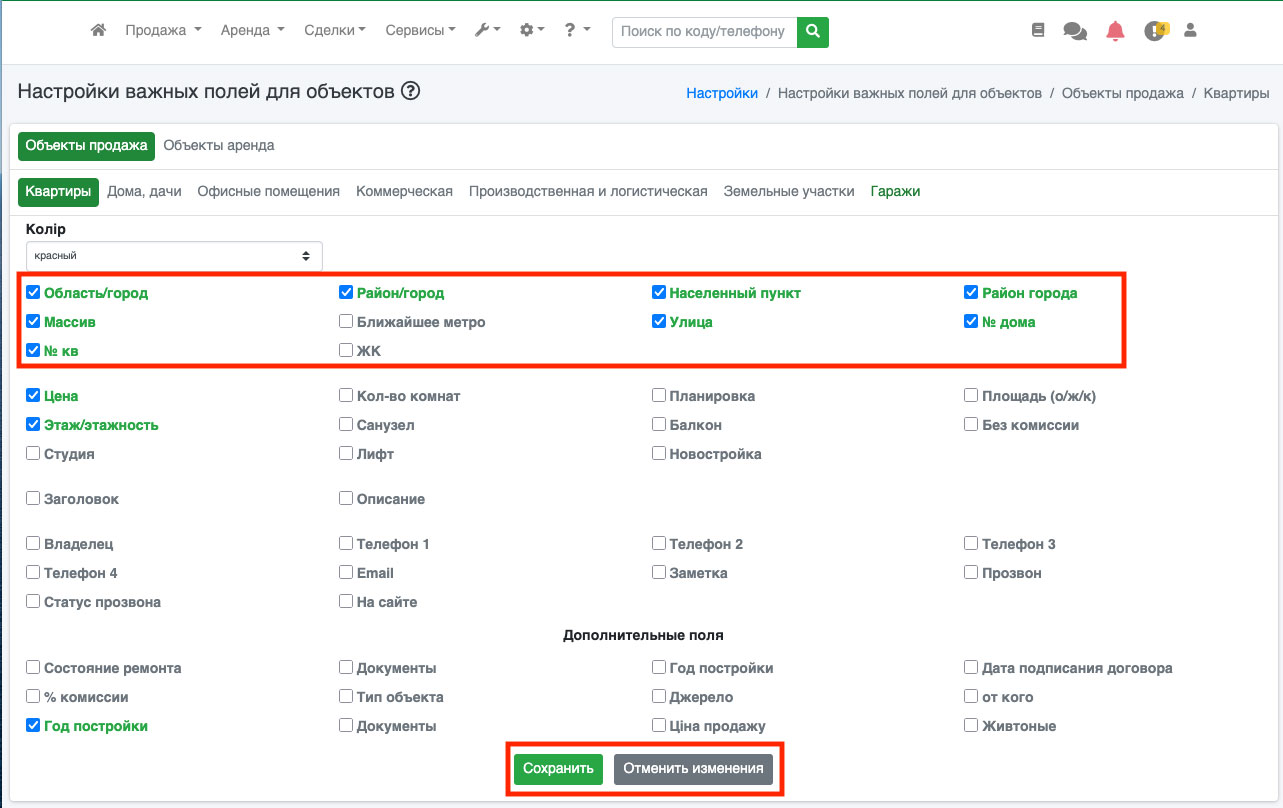Viewport: 1283px width, 808px height.
Task: Expand the wrench tools dropdown
Action: point(487,30)
